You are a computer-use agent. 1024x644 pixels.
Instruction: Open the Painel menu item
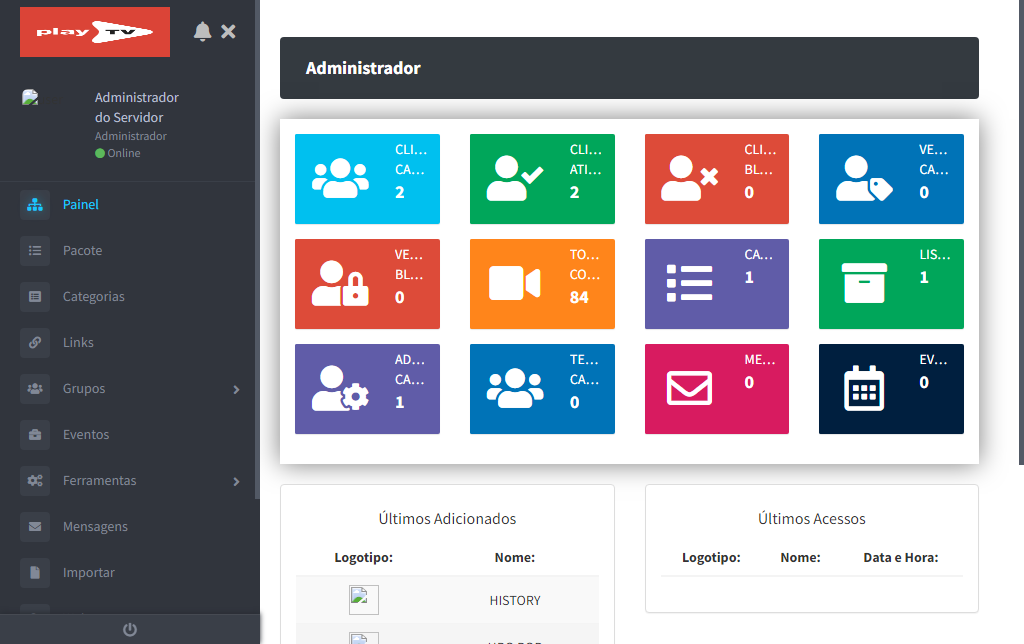pos(80,204)
